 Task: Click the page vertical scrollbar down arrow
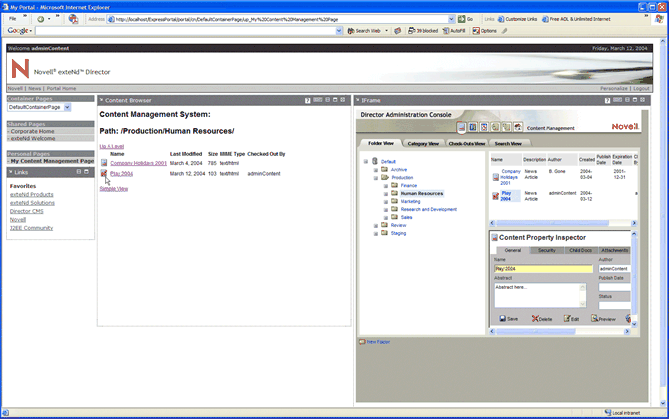pyautogui.click(x=663, y=403)
